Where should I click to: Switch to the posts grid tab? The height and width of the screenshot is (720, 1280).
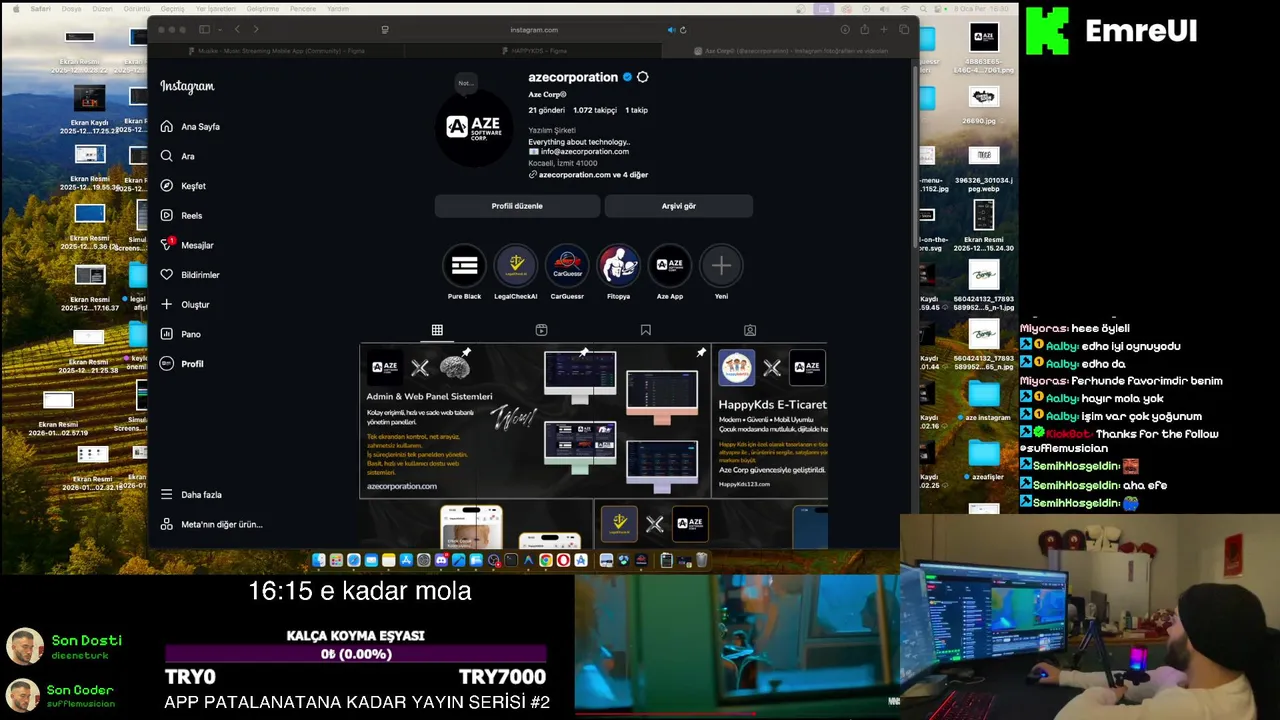click(x=437, y=330)
